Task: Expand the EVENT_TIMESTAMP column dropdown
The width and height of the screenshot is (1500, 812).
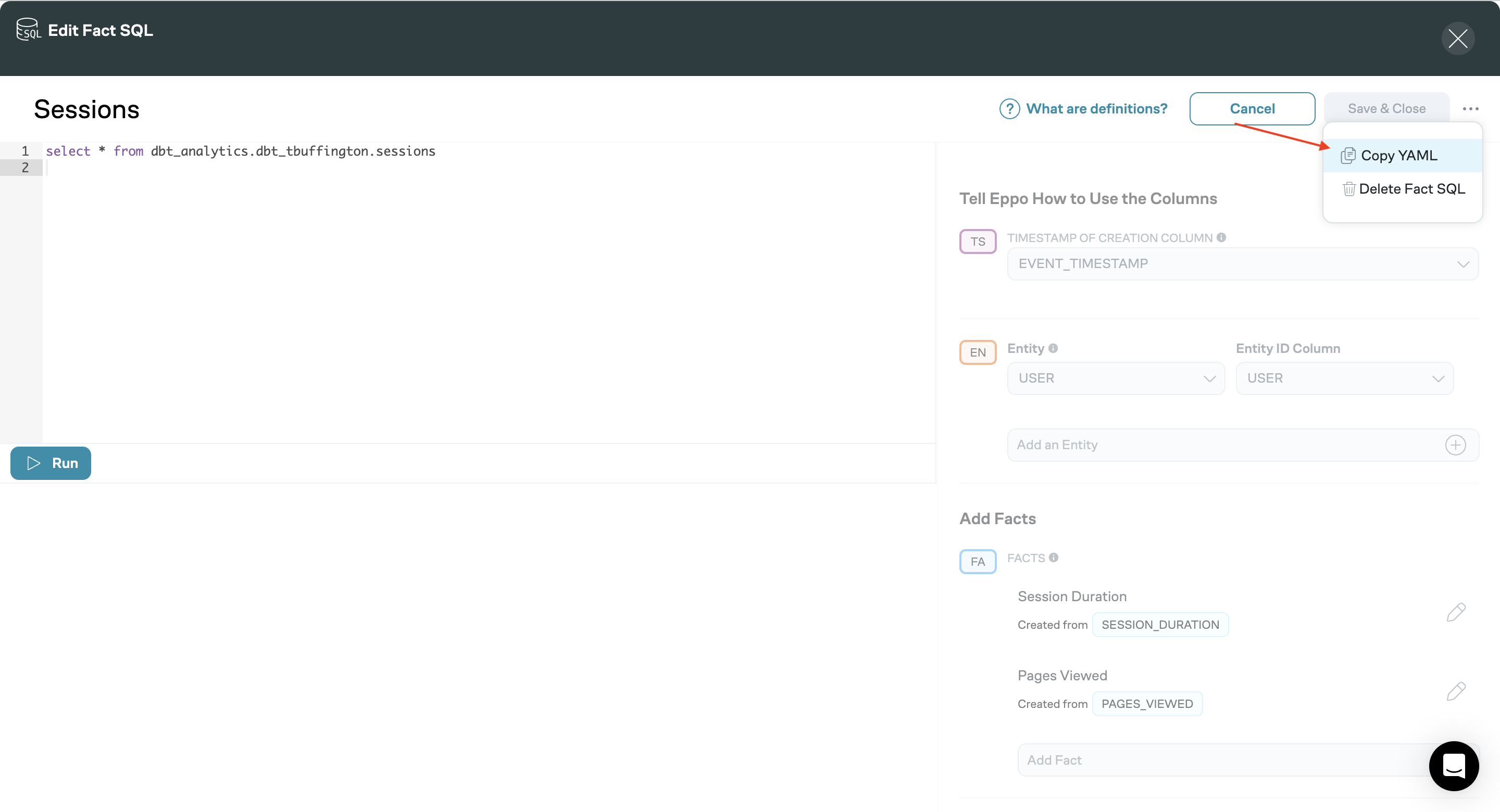Action: click(1243, 264)
